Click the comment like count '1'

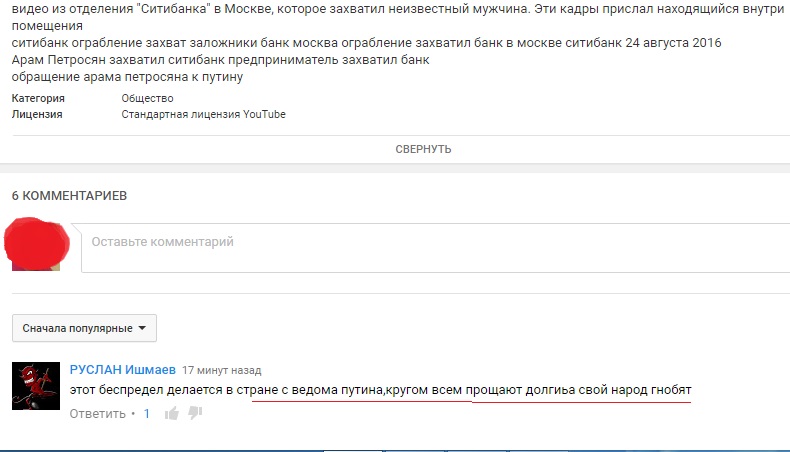(147, 414)
